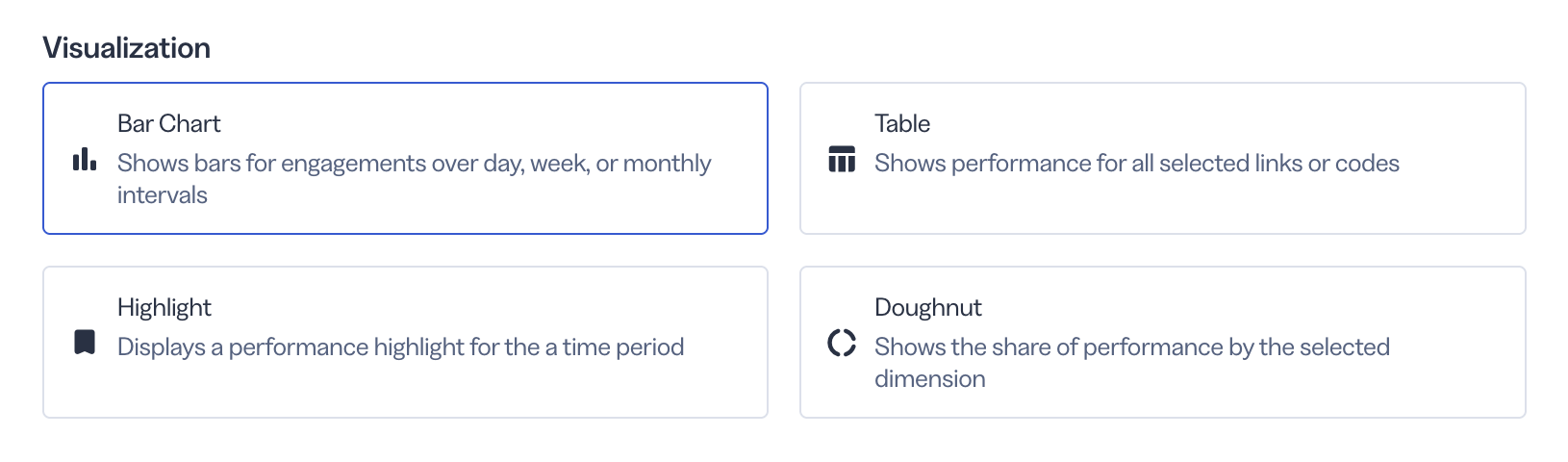
Task: Click the Bar Chart description about engagement intervals
Action: [415, 179]
